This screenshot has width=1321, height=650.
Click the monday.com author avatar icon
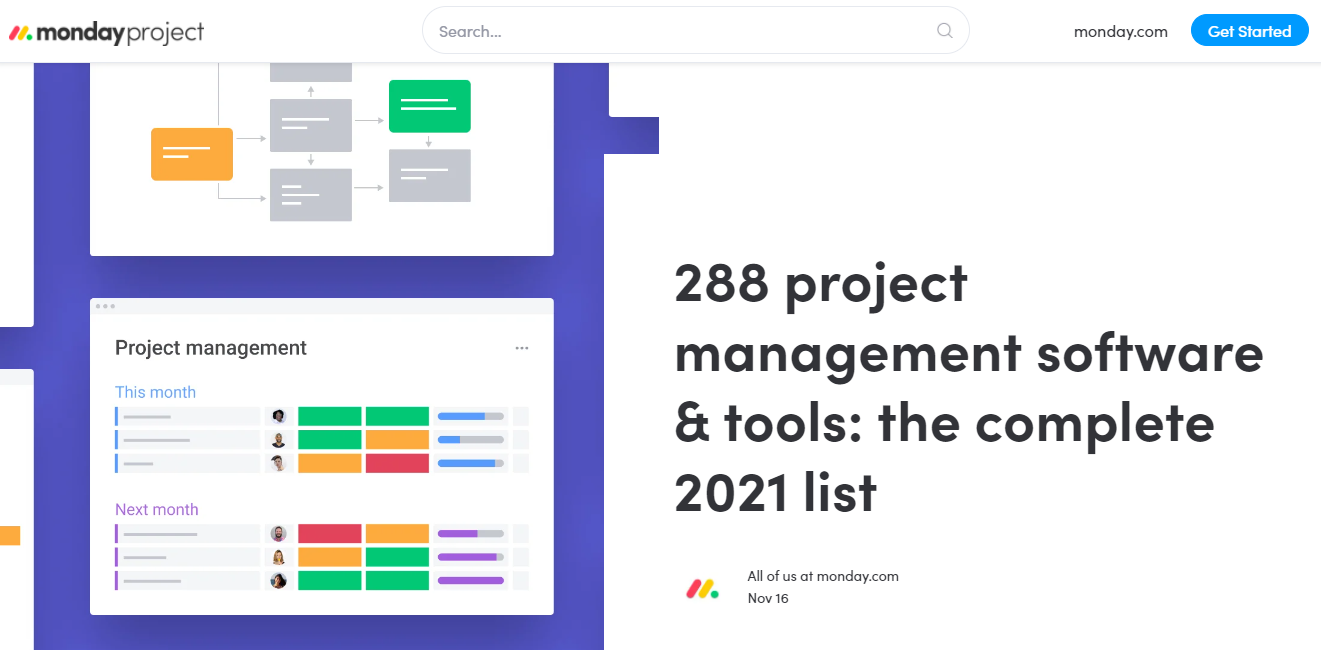(702, 588)
